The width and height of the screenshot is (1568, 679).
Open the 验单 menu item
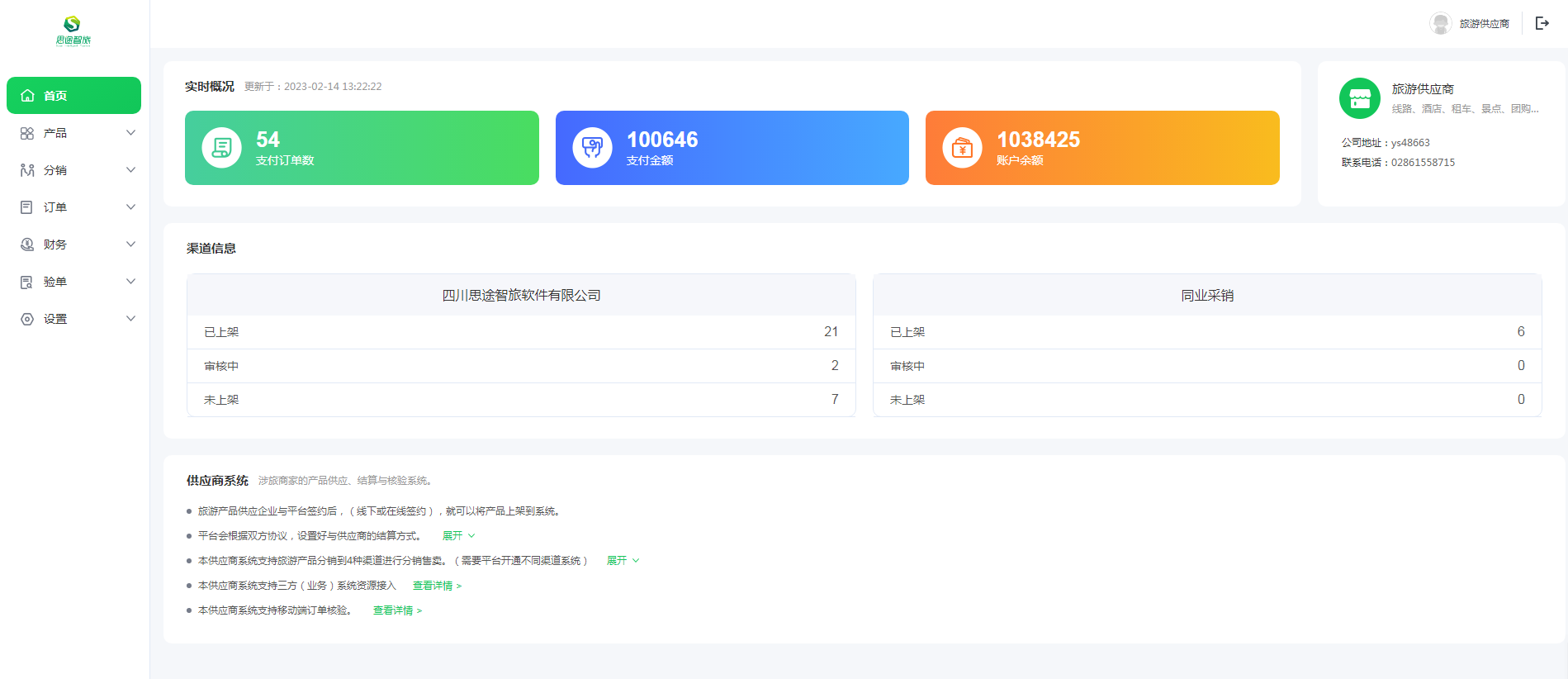pos(55,282)
